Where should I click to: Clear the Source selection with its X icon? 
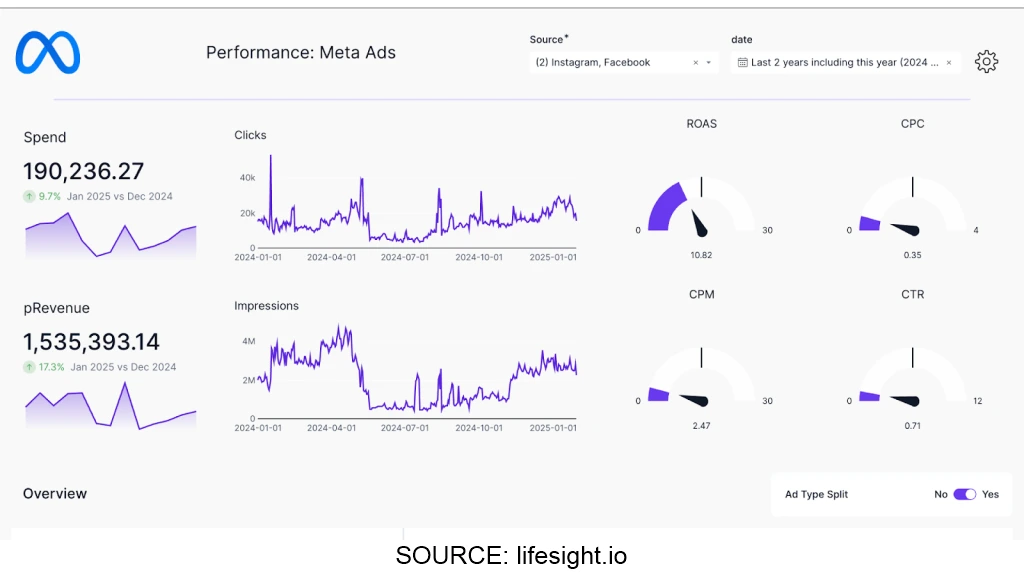pos(696,62)
